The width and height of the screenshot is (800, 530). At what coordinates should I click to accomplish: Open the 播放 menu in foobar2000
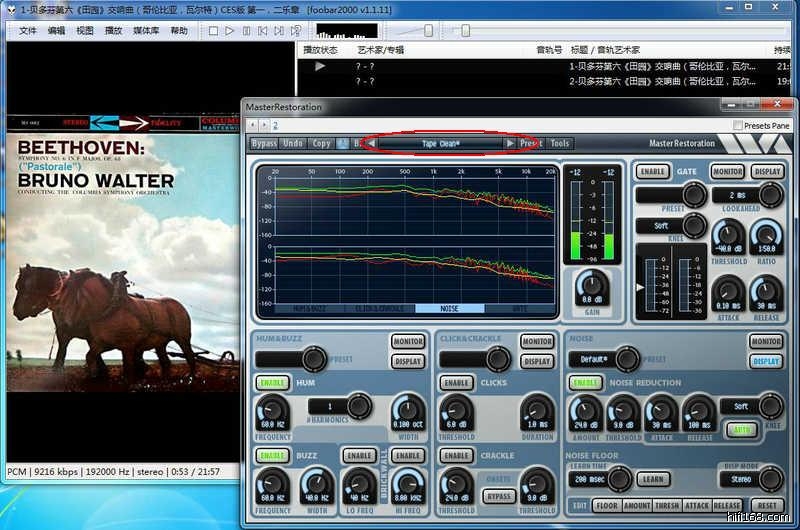point(113,31)
